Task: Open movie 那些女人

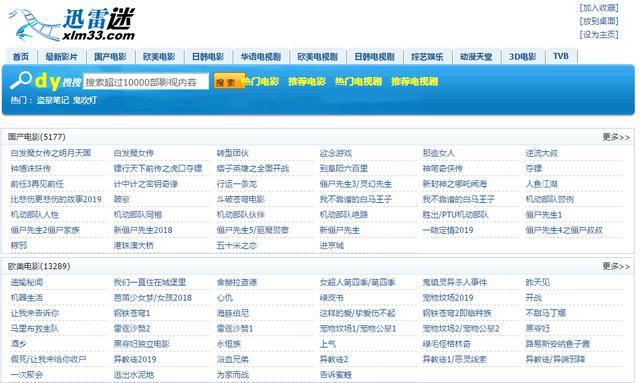Action: 439,153
